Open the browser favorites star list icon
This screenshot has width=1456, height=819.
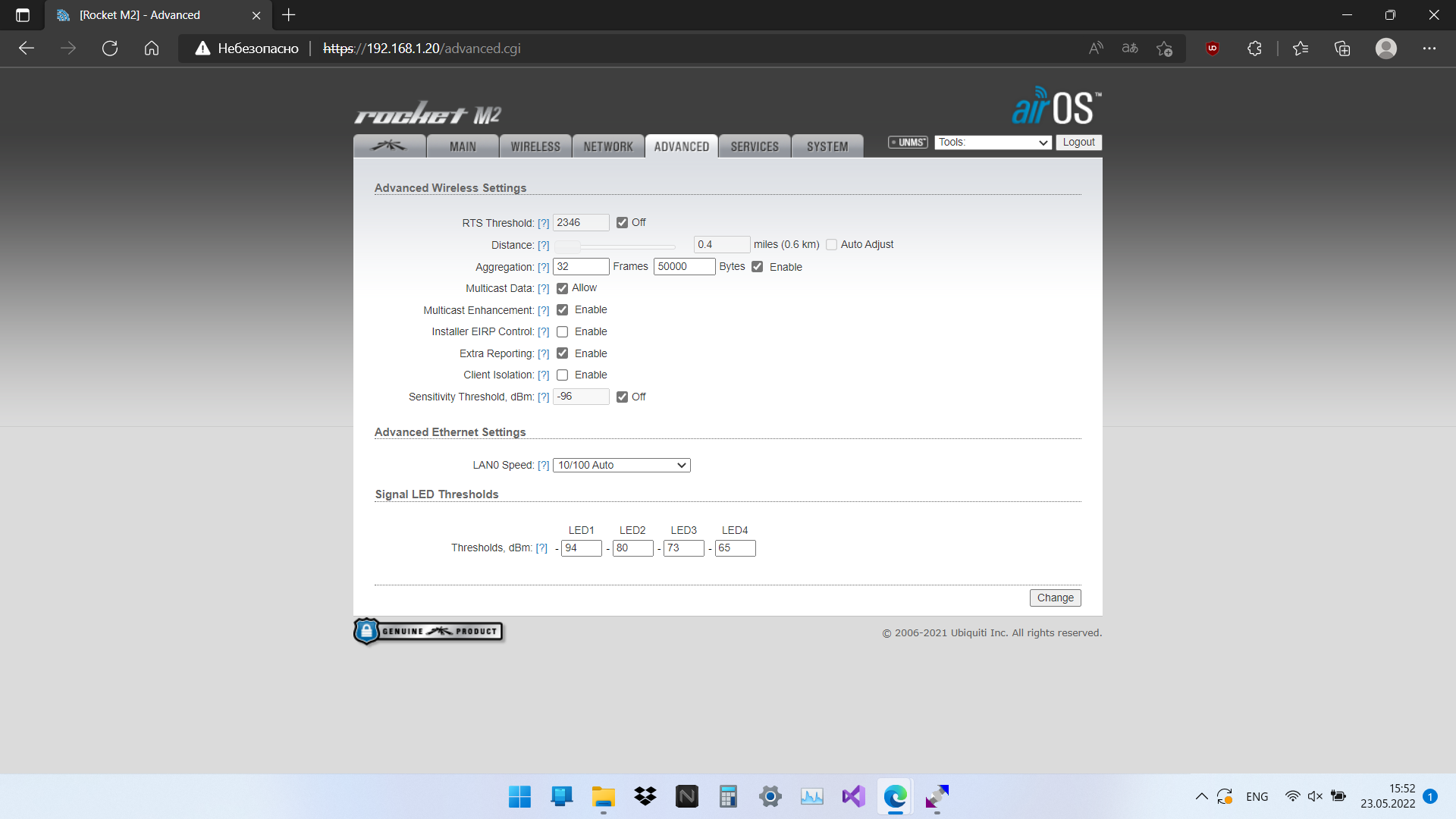[x=1301, y=49]
